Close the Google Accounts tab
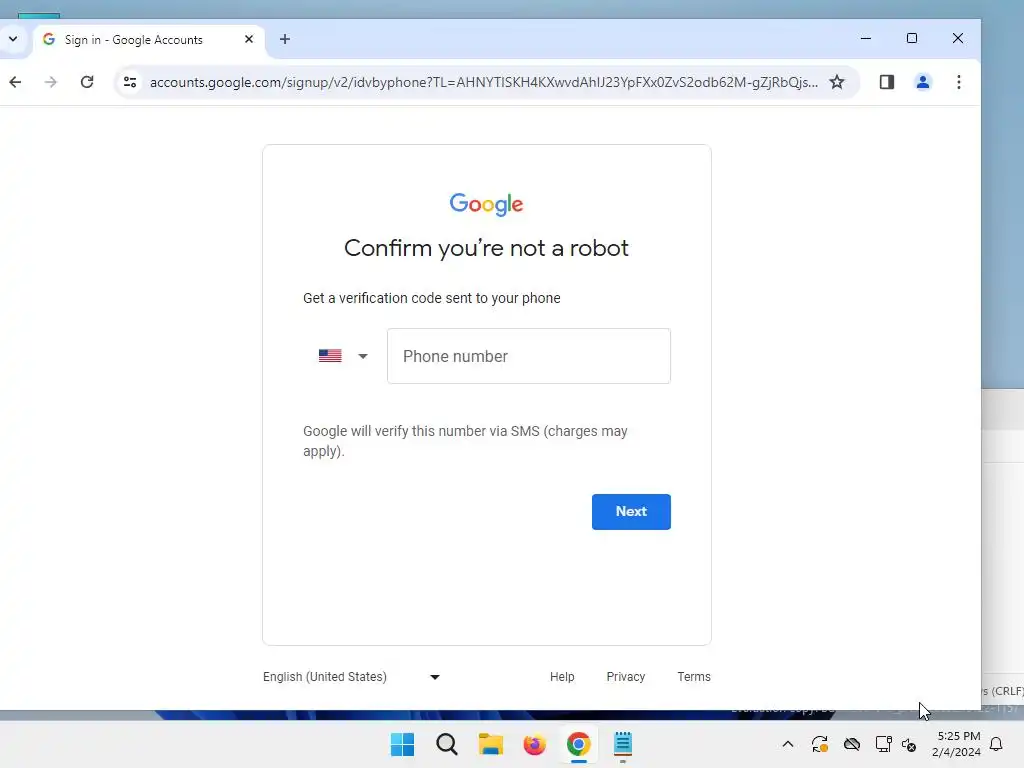 pos(249,39)
